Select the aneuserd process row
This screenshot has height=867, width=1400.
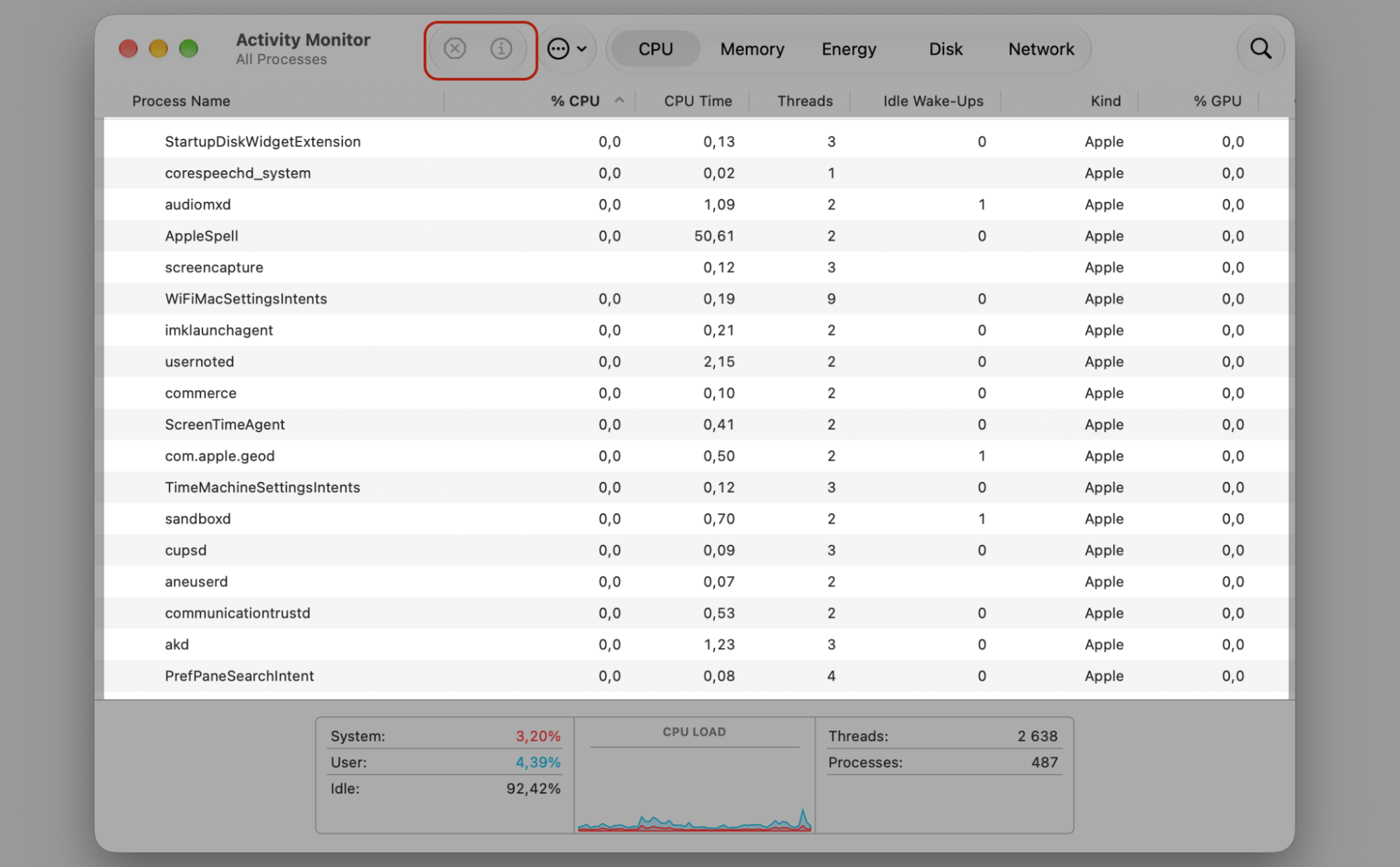[x=696, y=582]
